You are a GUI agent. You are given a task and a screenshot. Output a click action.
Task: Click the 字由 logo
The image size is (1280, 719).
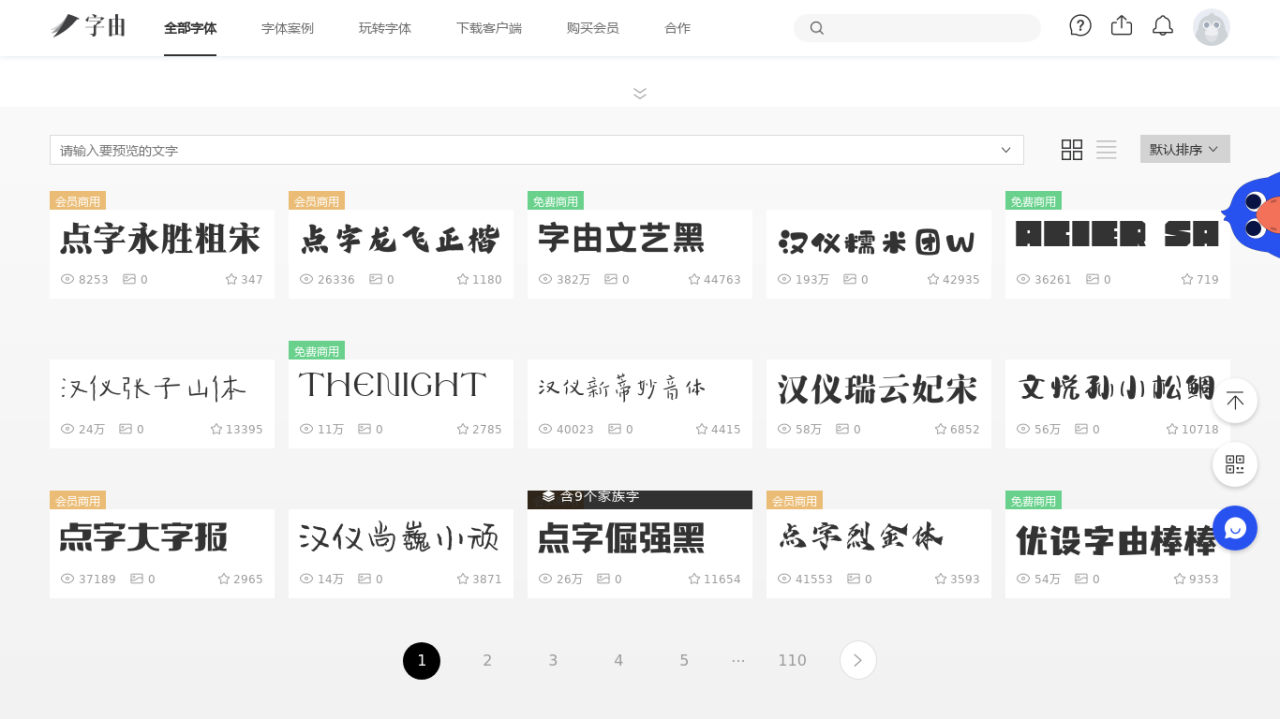87,26
